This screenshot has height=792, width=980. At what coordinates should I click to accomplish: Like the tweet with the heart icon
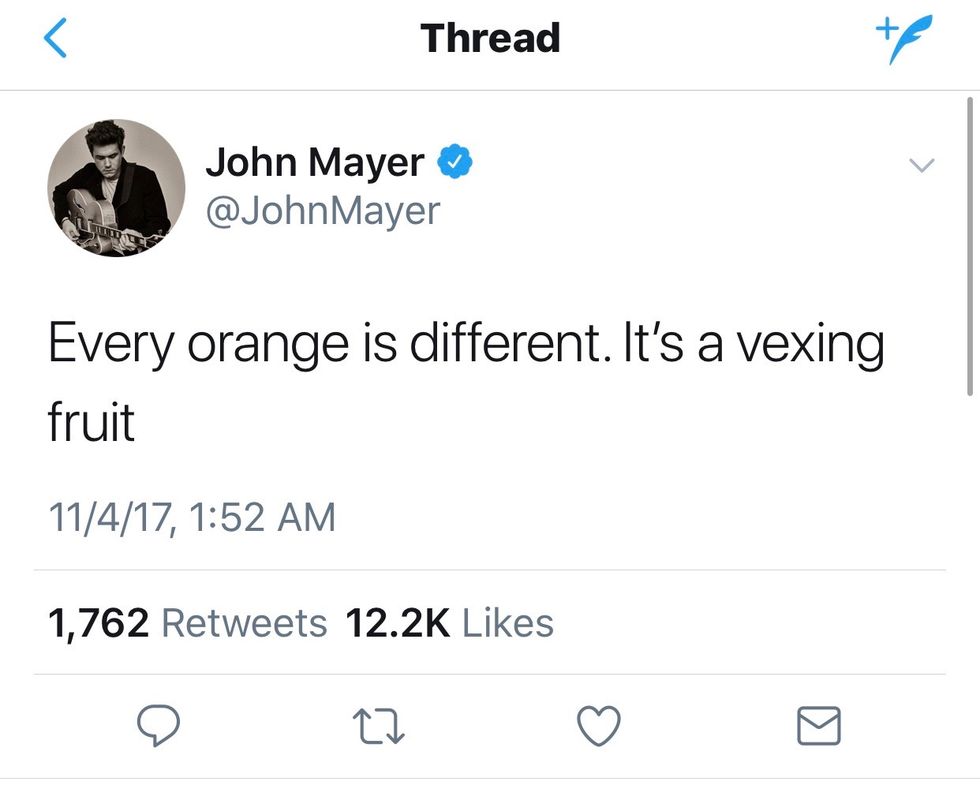point(600,725)
